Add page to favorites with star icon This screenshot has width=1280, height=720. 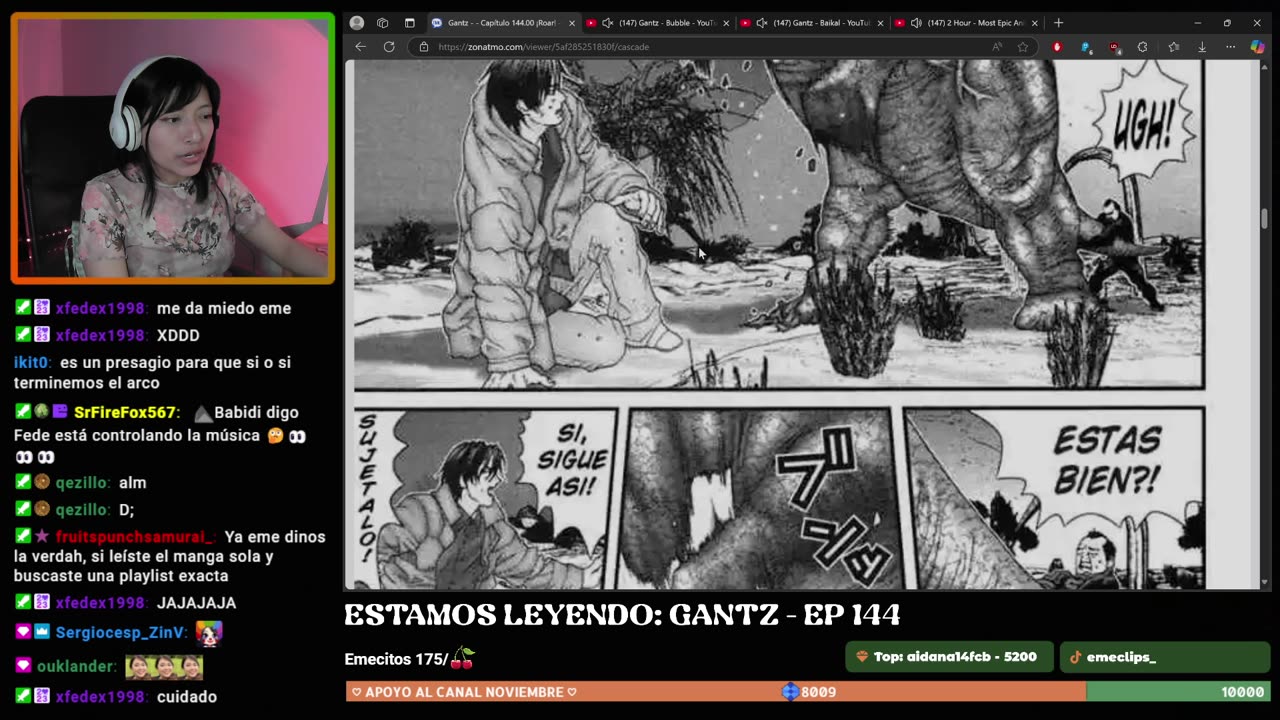[x=1022, y=47]
